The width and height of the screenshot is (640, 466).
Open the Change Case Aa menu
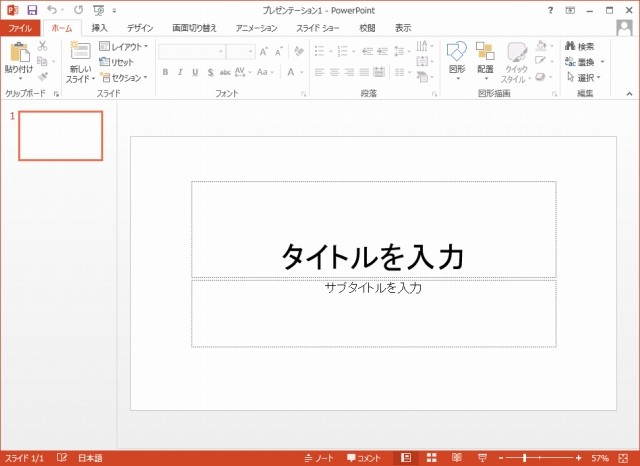pos(264,72)
